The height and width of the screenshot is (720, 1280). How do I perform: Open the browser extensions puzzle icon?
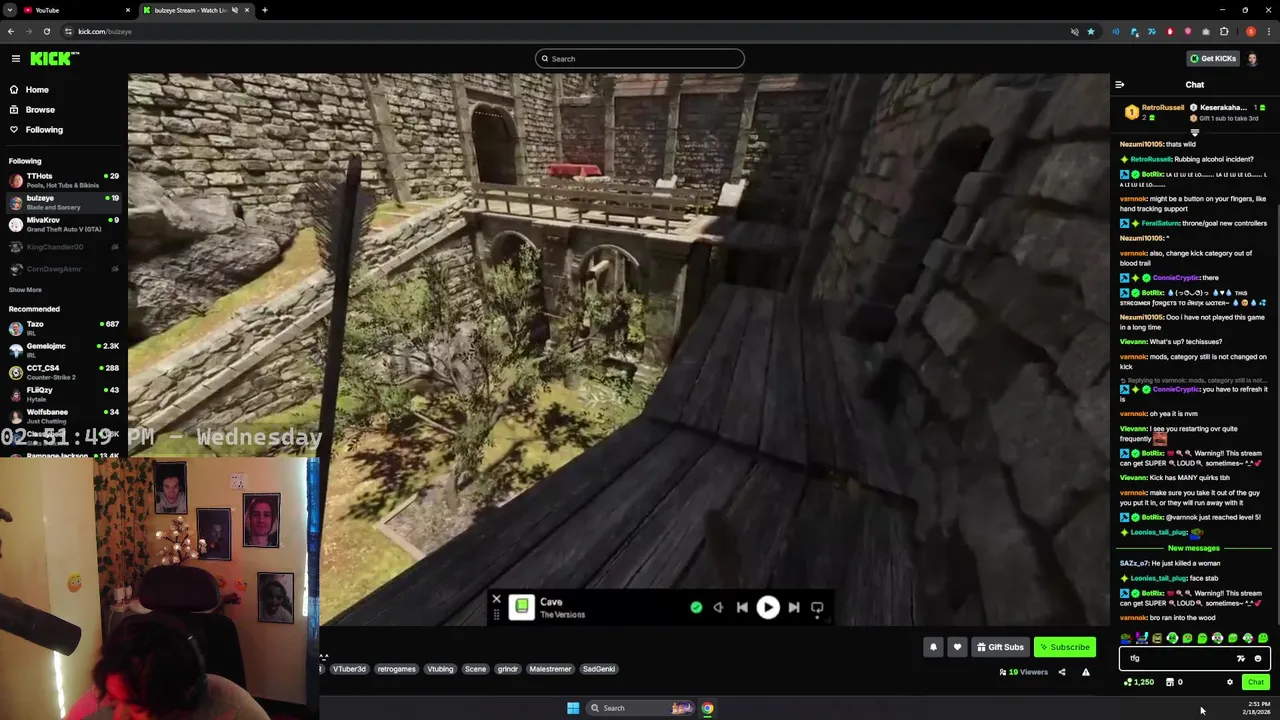[x=1224, y=32]
